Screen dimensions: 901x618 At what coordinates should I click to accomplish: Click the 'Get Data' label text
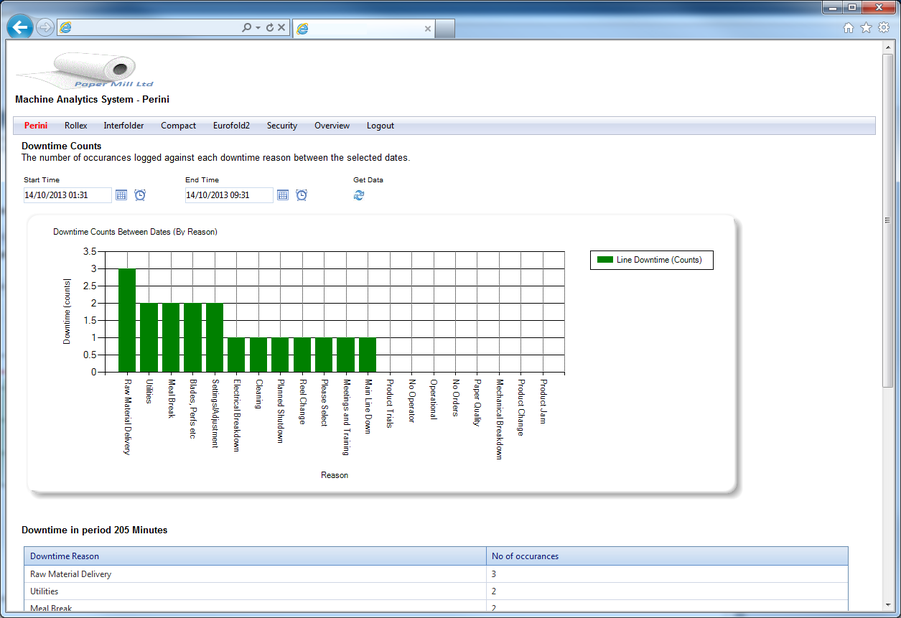pos(368,180)
